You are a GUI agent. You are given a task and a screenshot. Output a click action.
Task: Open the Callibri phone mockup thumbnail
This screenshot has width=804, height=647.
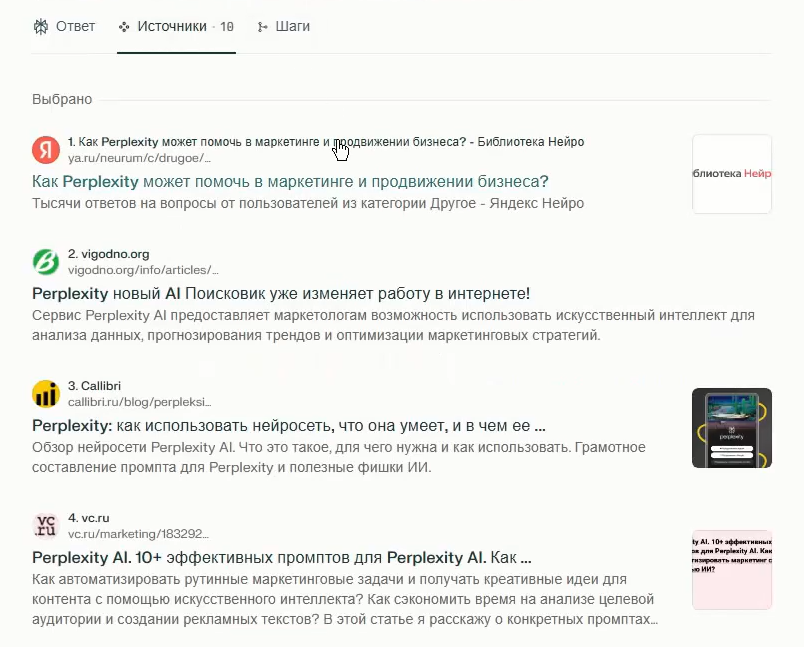pos(732,428)
